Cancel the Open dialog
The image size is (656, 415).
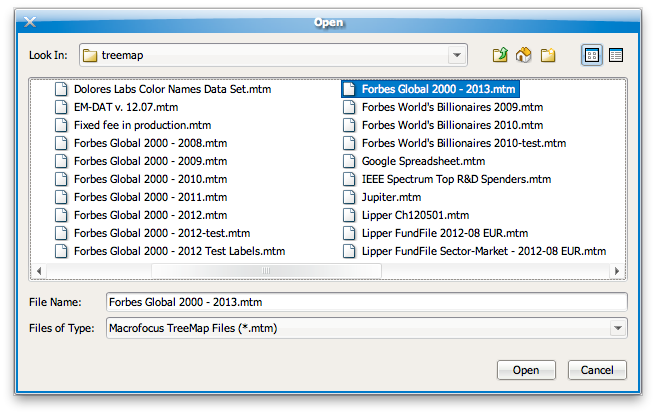[x=597, y=370]
